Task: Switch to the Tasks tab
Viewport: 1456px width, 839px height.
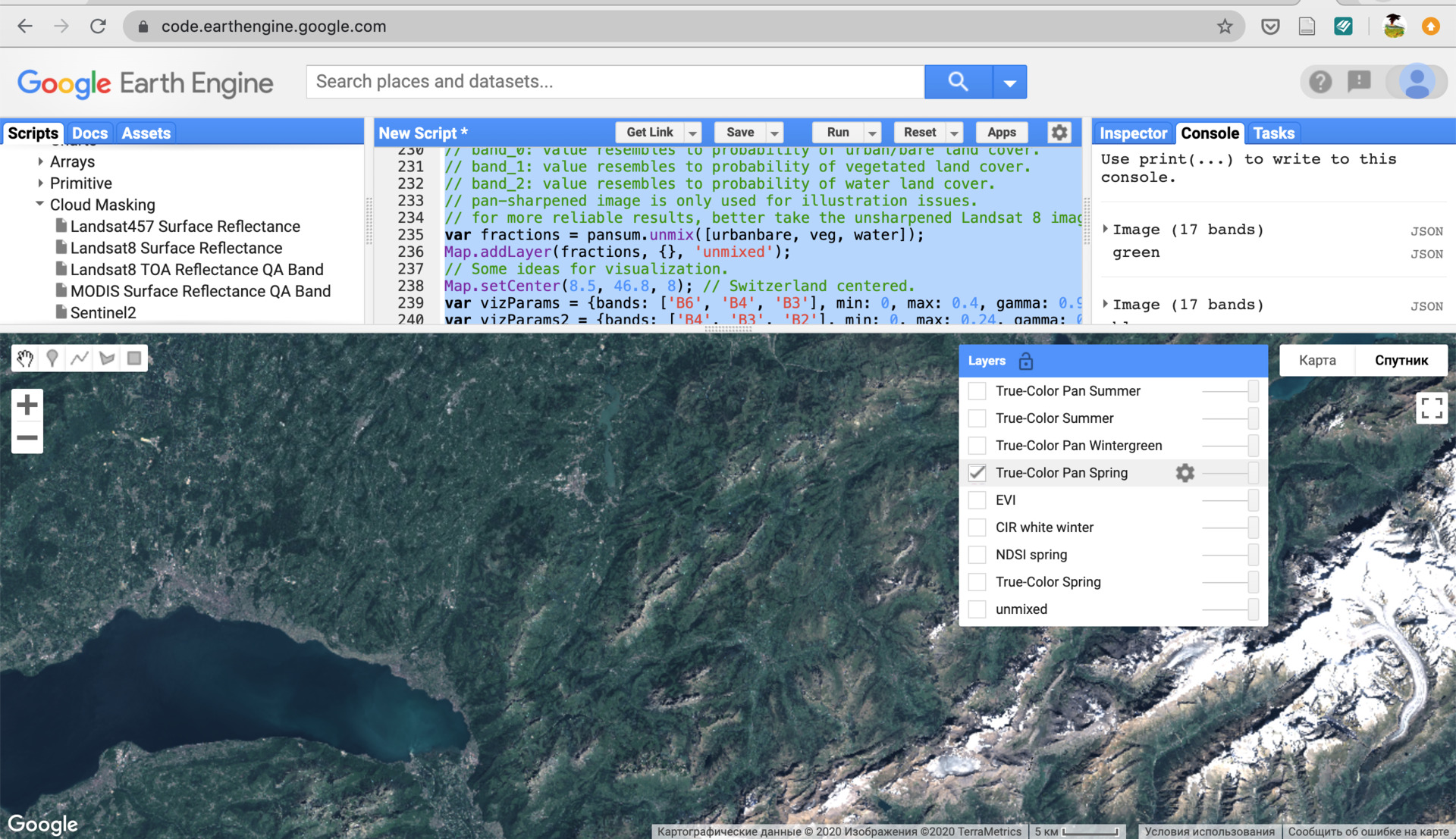Action: click(1273, 133)
